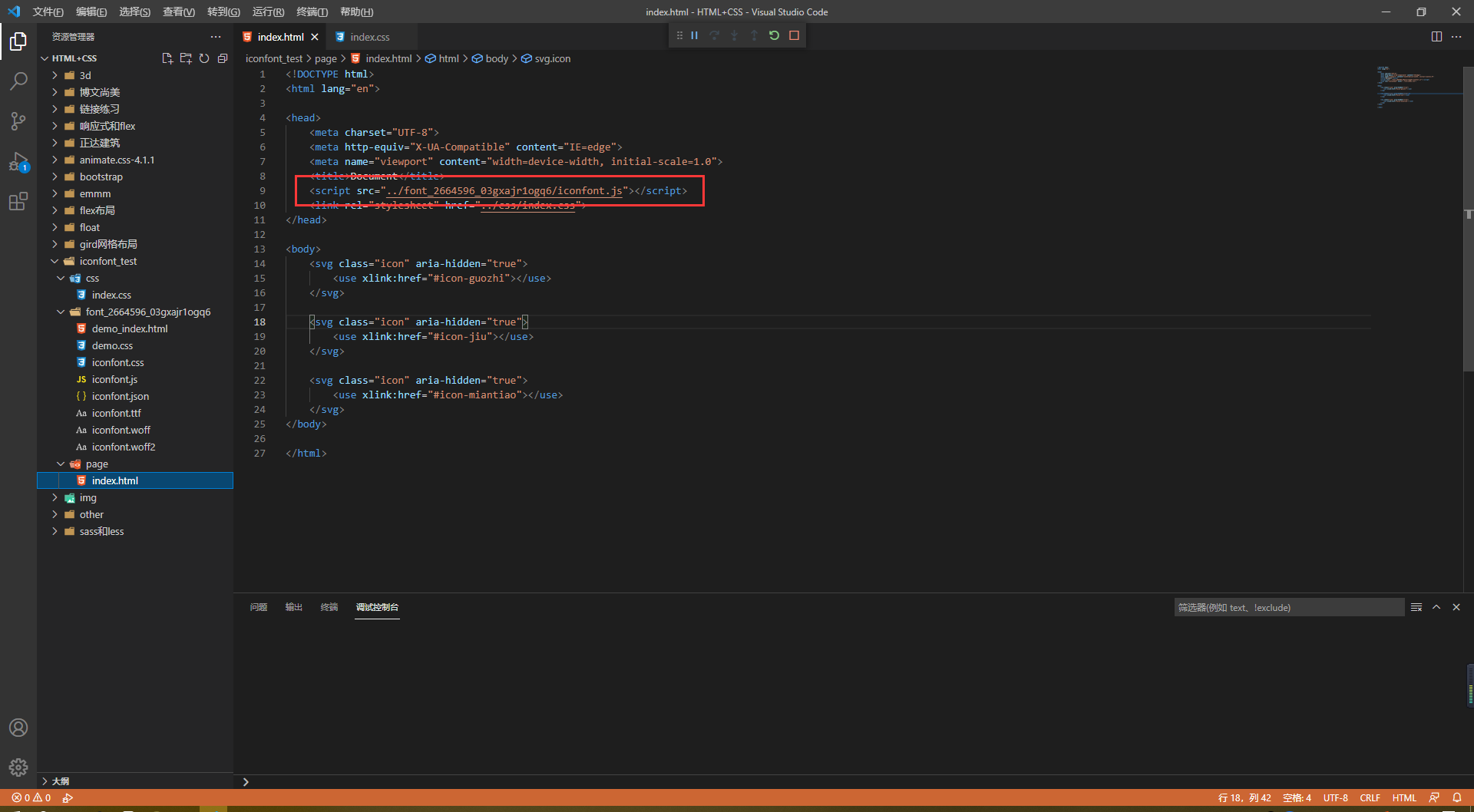Screen dimensions: 1474x812
Task: Collapse the HTML+CSS workspace root
Action: [x=45, y=58]
